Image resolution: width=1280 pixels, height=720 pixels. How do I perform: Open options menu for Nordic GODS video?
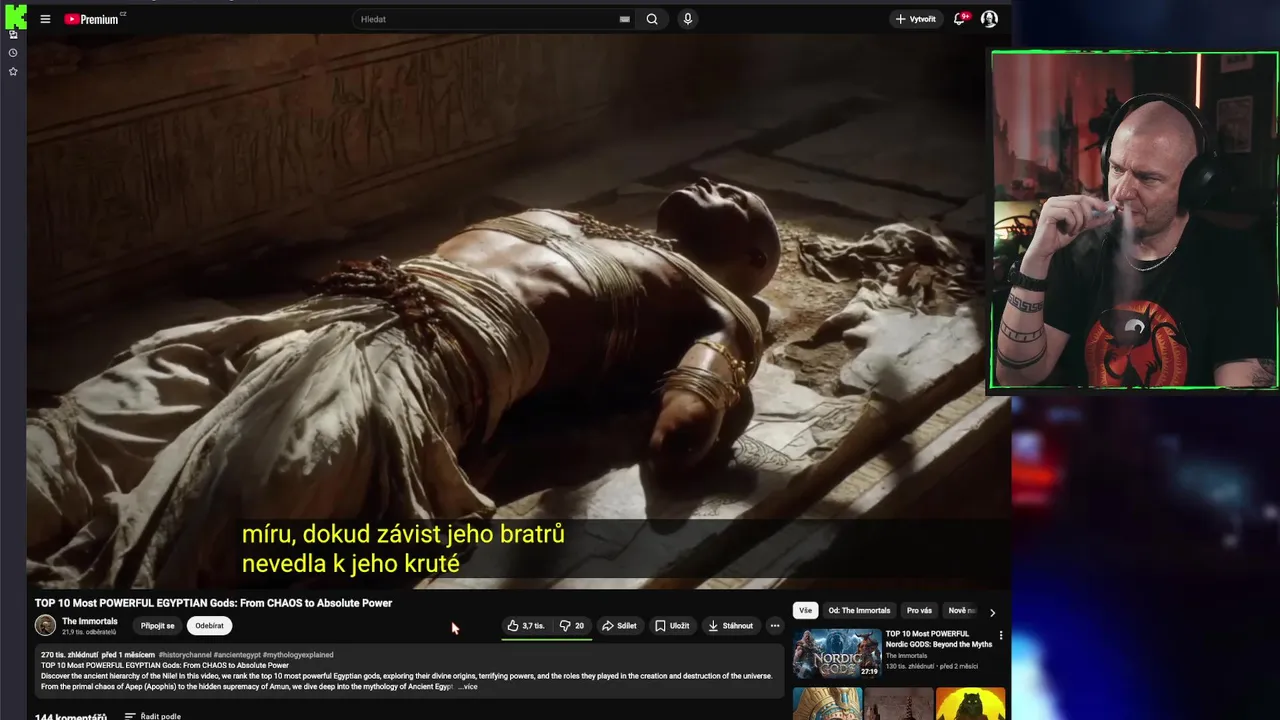pos(1000,635)
